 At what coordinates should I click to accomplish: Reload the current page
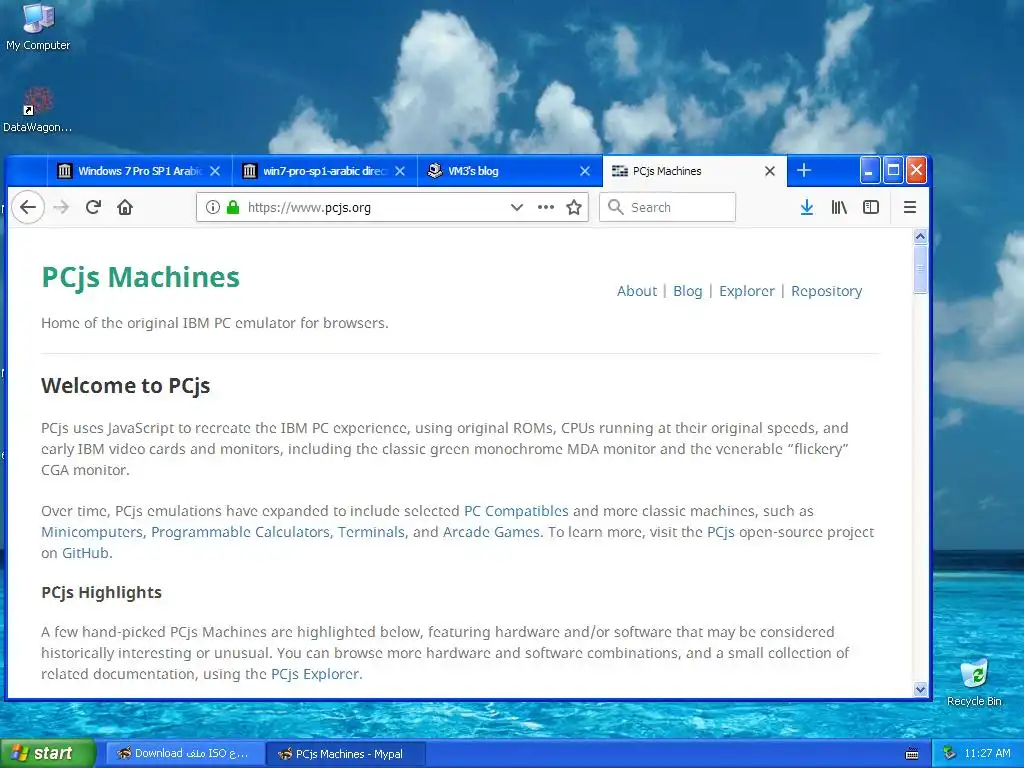click(x=93, y=207)
